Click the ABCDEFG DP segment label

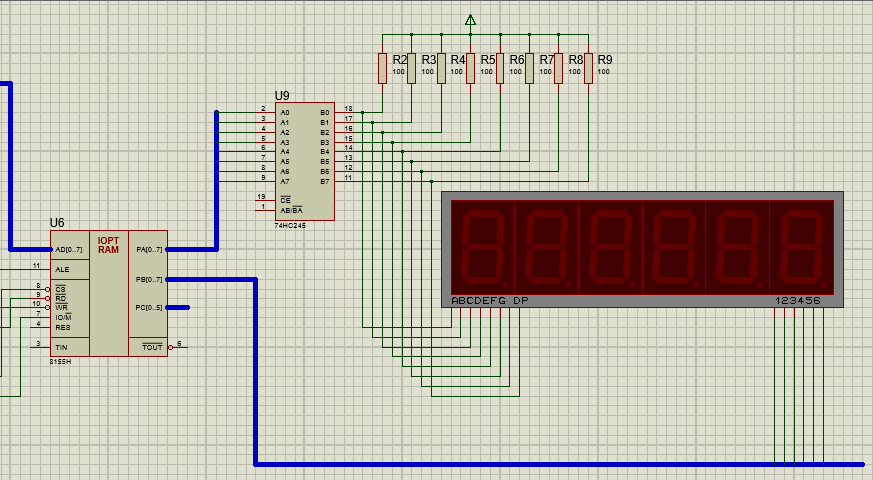(489, 300)
